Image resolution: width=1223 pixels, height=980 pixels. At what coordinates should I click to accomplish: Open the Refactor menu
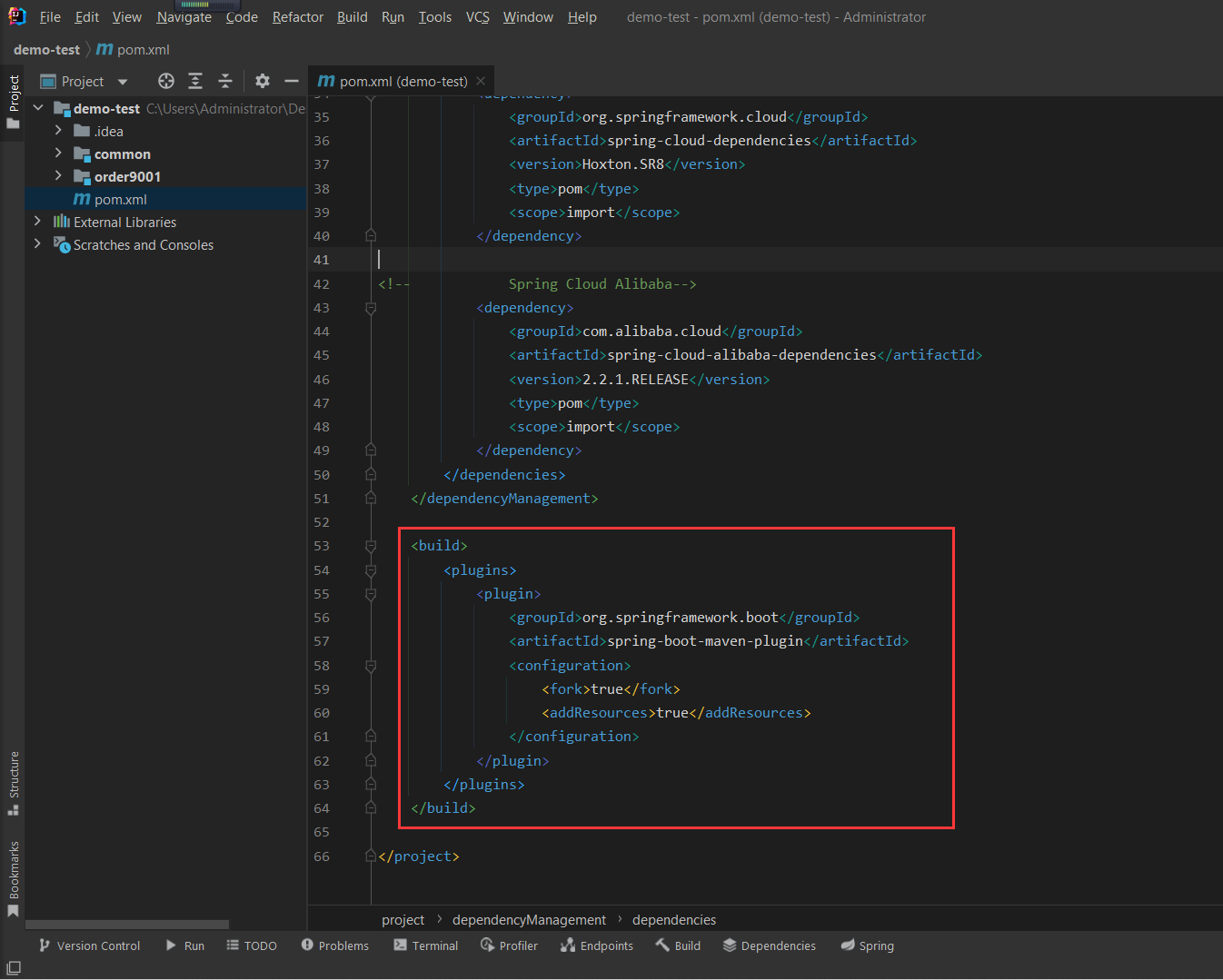point(297,17)
